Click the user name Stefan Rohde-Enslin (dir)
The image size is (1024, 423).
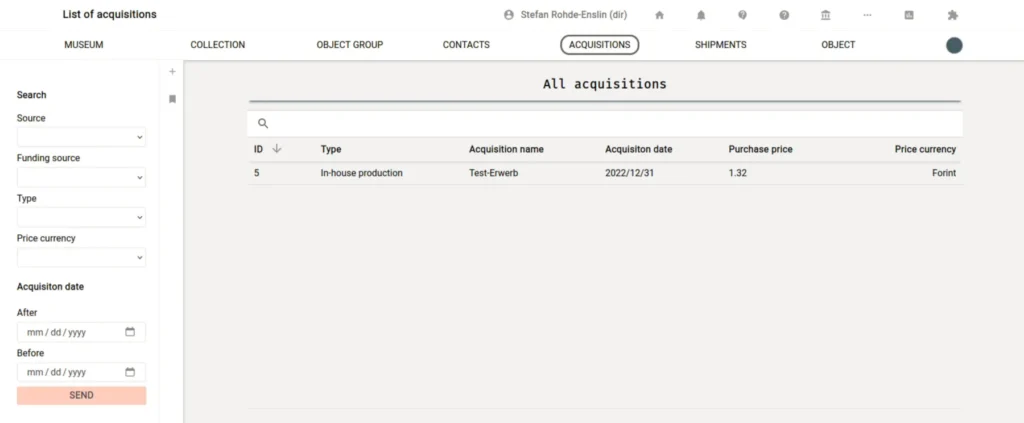point(574,15)
